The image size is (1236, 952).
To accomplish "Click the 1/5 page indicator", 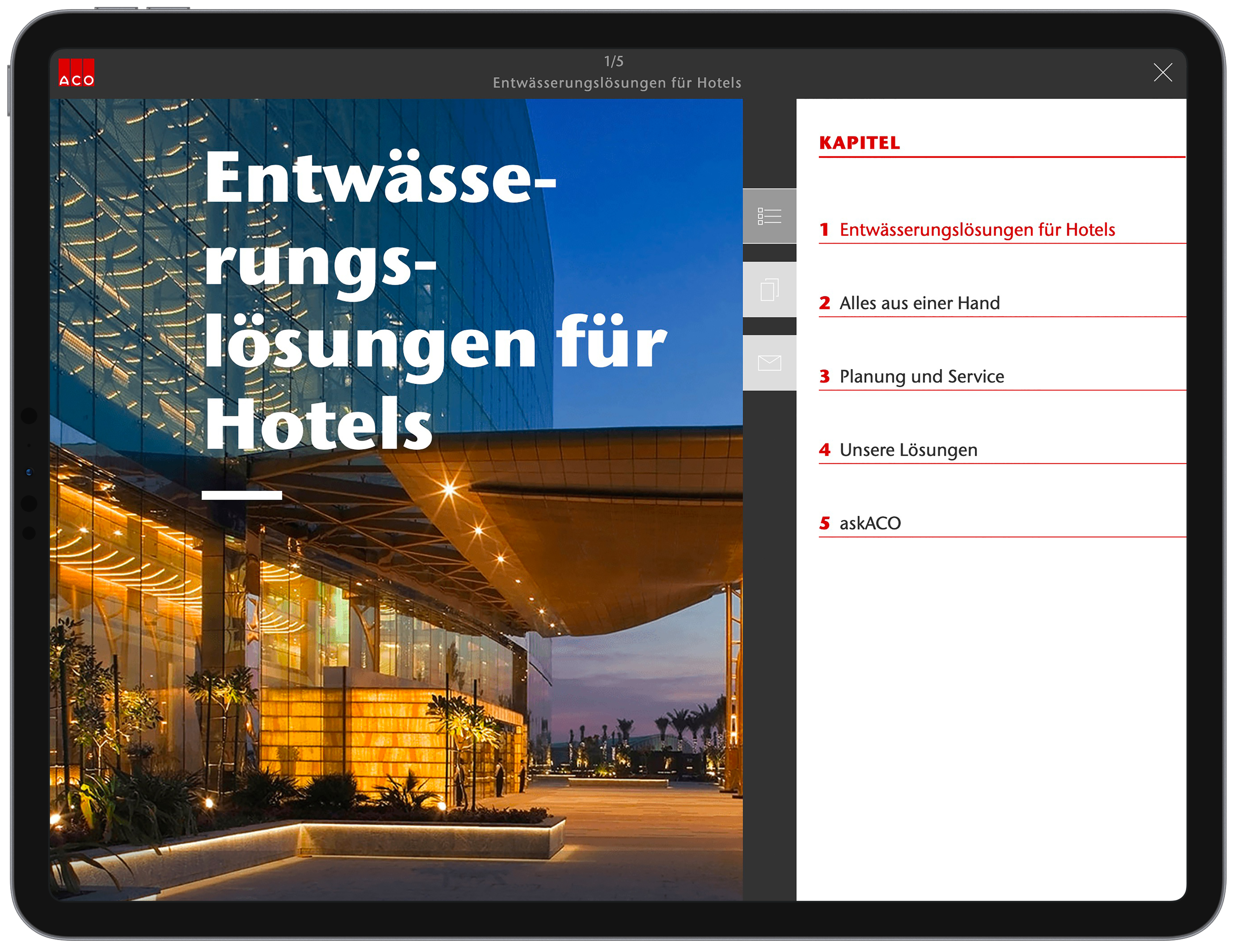I will click(x=614, y=61).
